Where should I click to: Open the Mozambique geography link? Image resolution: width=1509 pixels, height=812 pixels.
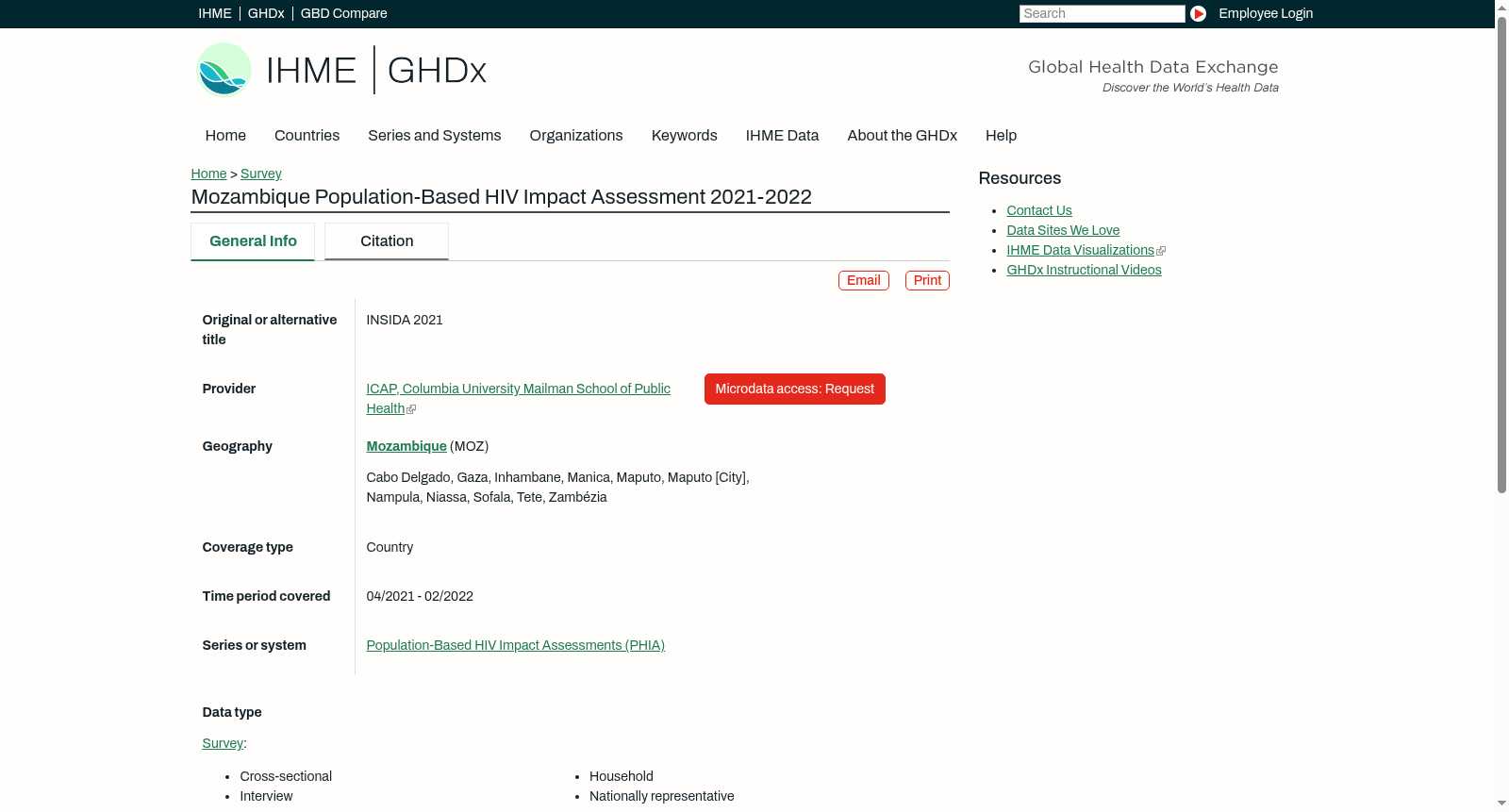(406, 446)
